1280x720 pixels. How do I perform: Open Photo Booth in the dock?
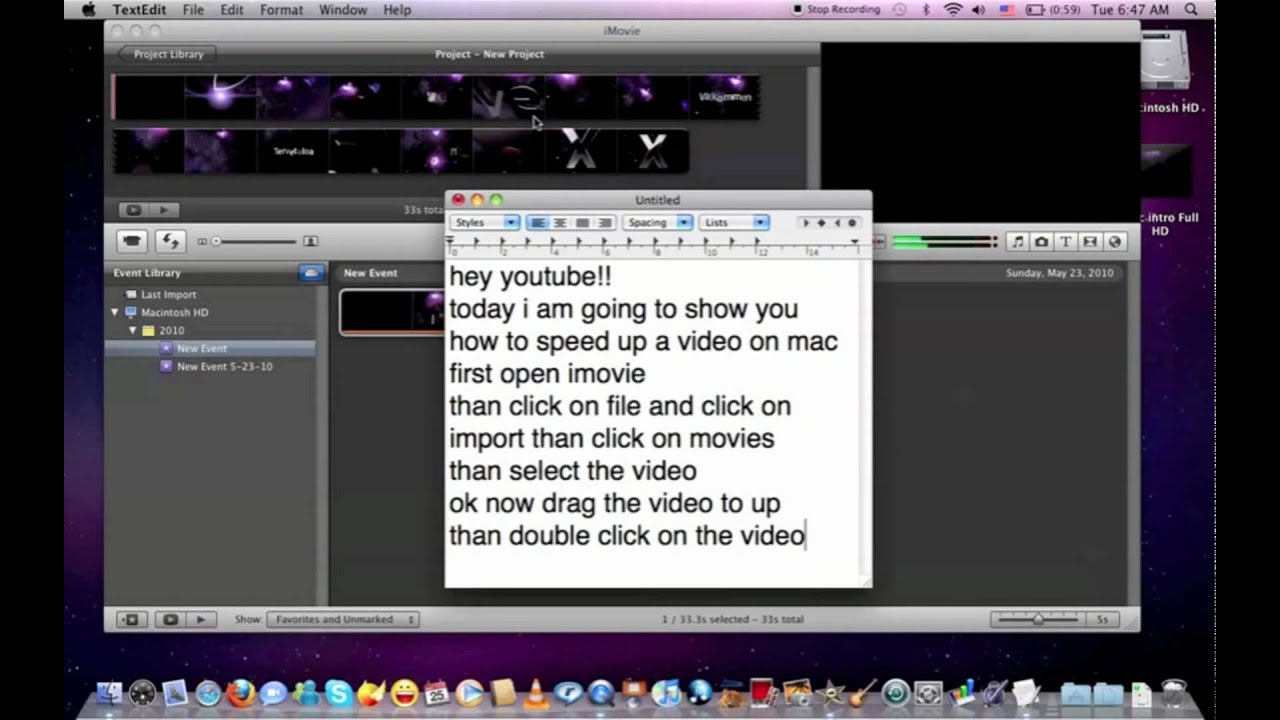click(765, 692)
